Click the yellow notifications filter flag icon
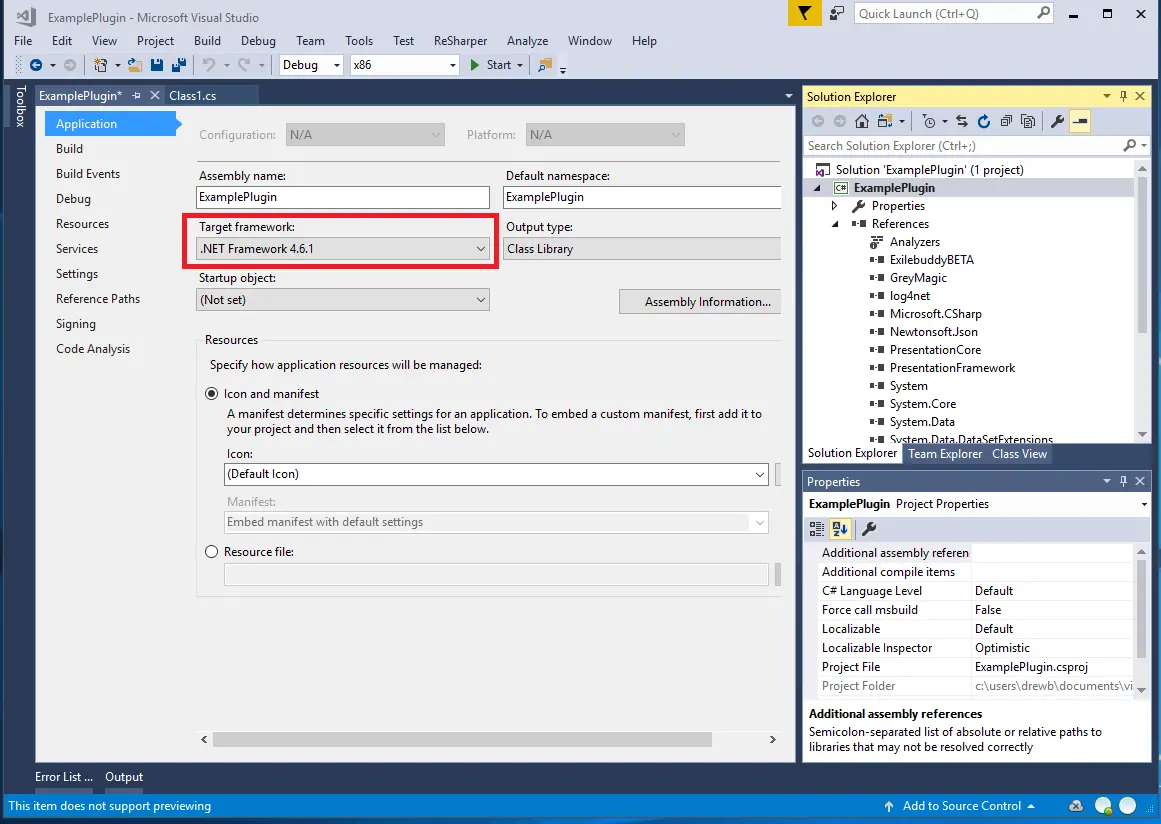This screenshot has width=1161, height=824. [804, 13]
